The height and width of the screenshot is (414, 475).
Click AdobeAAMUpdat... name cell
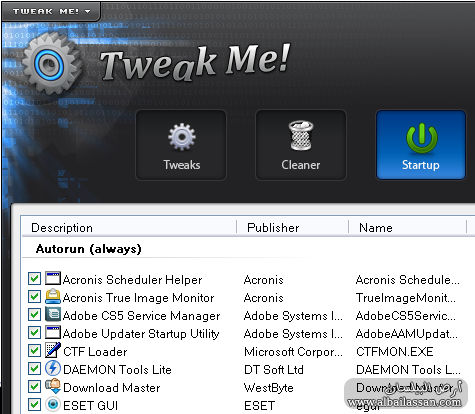(407, 334)
